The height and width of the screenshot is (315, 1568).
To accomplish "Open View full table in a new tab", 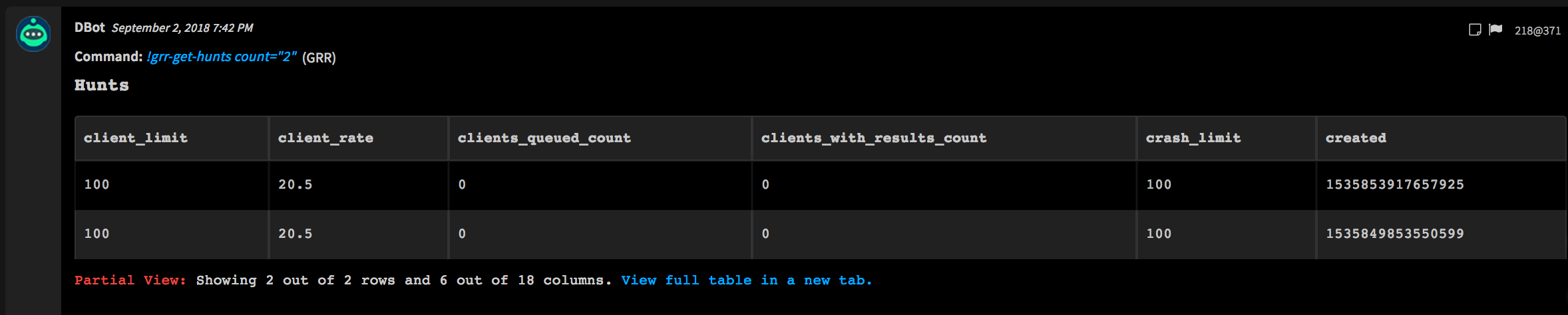I will click(x=746, y=280).
